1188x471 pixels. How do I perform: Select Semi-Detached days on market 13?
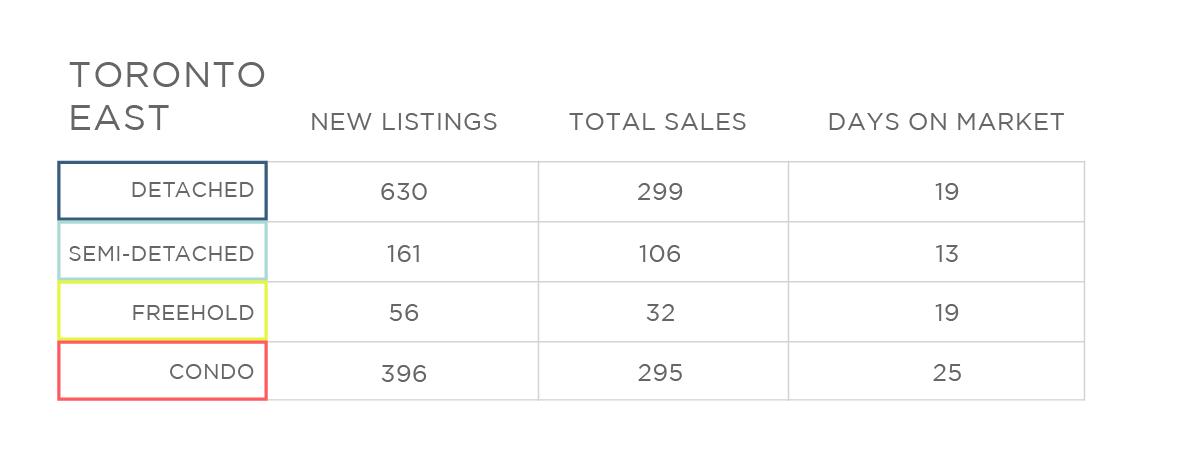pos(946,252)
